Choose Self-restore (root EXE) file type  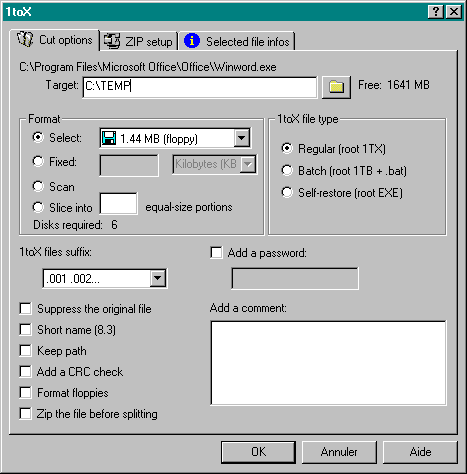(x=287, y=193)
